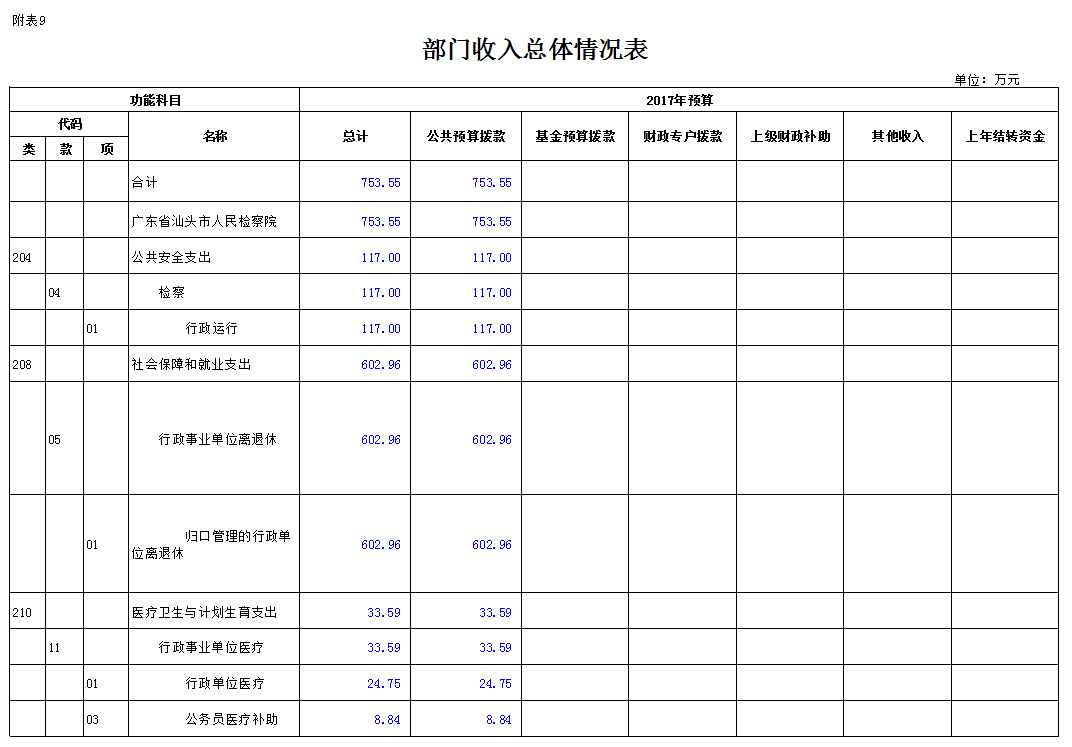Select the 财政专户拨款 column header
The width and height of the screenshot is (1072, 747).
coord(682,136)
